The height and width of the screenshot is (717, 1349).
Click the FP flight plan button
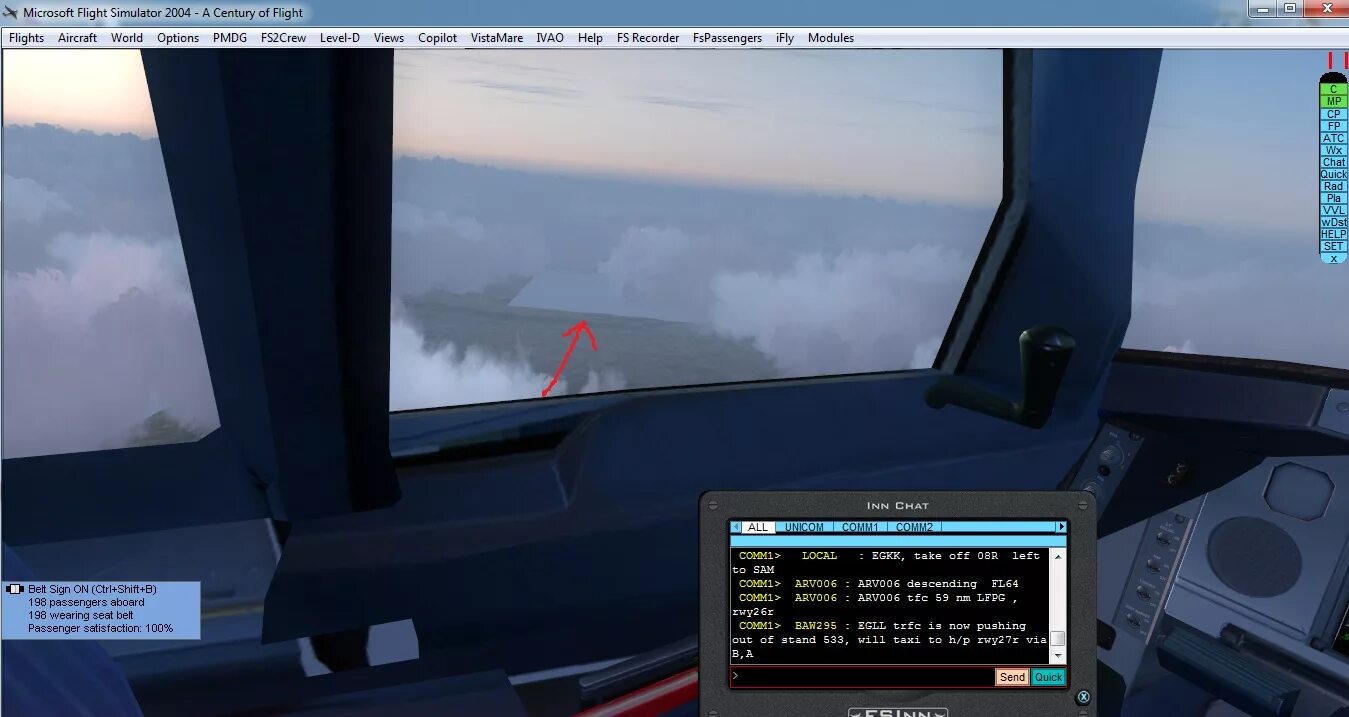(1333, 126)
